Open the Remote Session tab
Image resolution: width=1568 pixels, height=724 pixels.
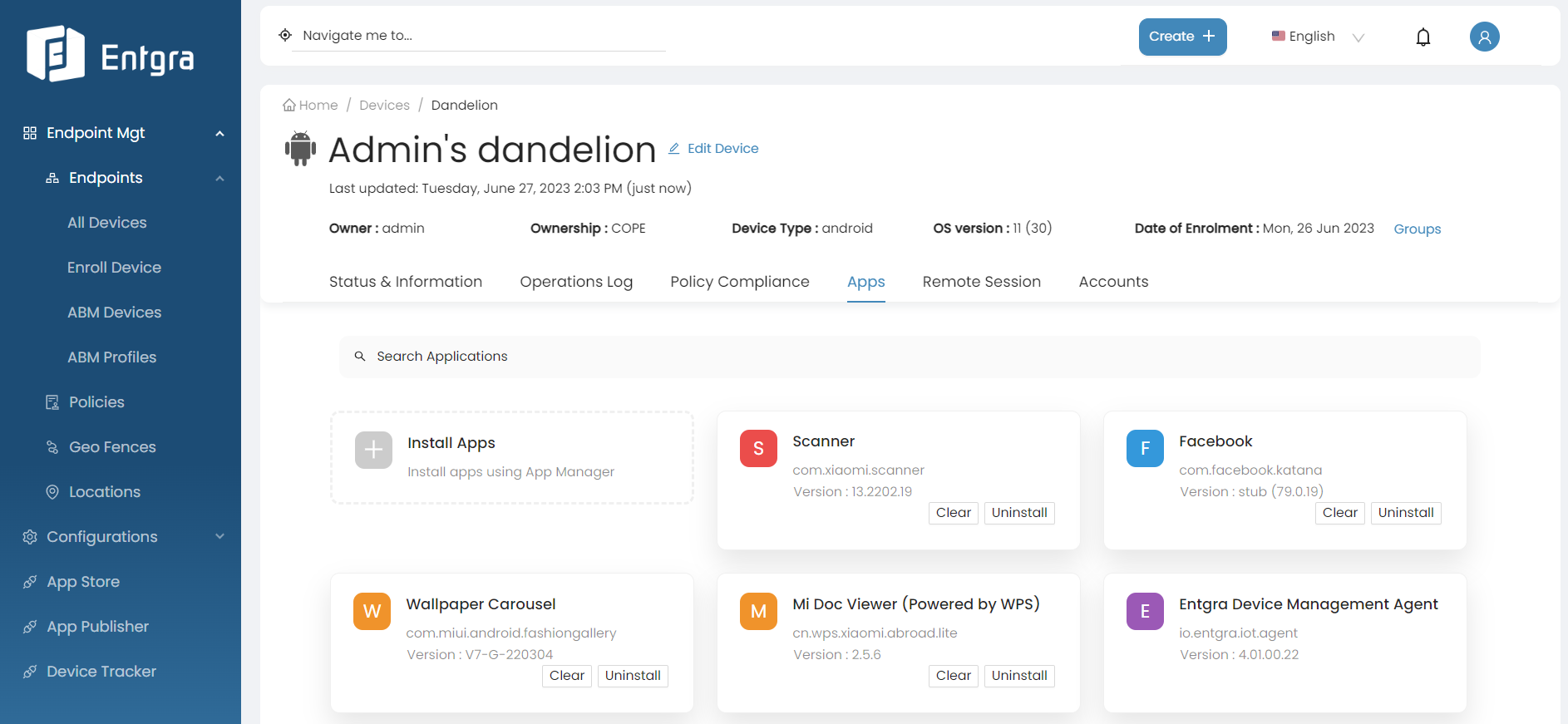click(981, 282)
